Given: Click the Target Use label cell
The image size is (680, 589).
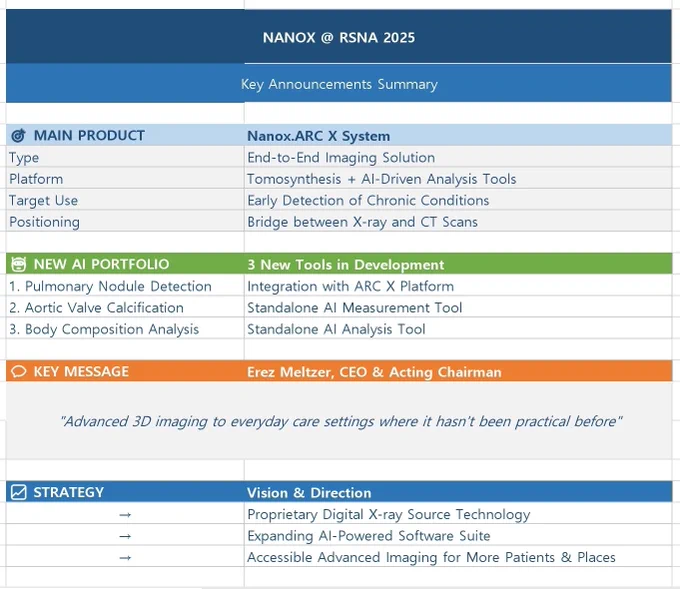Looking at the screenshot, I should 125,200.
